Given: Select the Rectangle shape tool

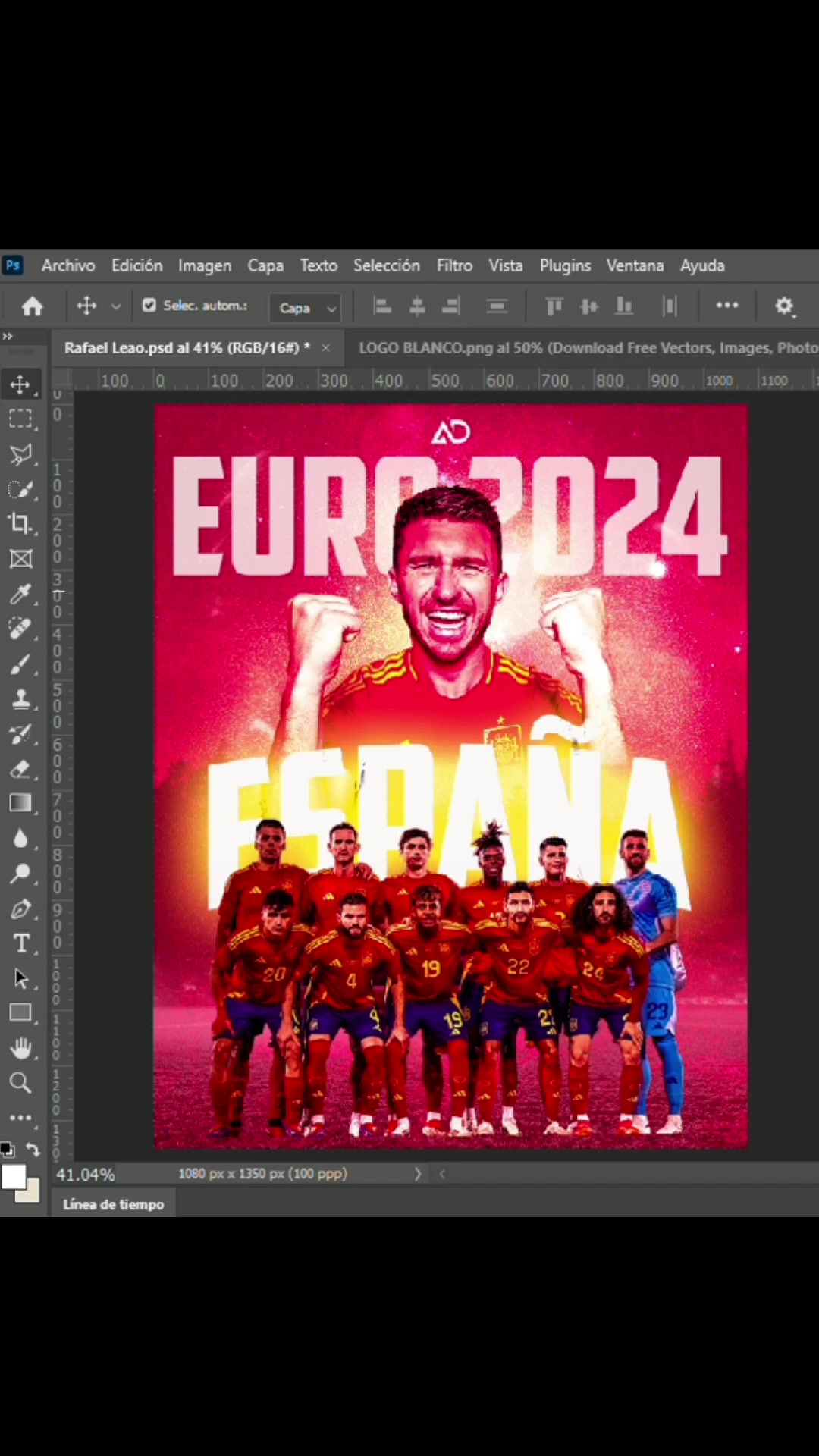Looking at the screenshot, I should point(20,1013).
